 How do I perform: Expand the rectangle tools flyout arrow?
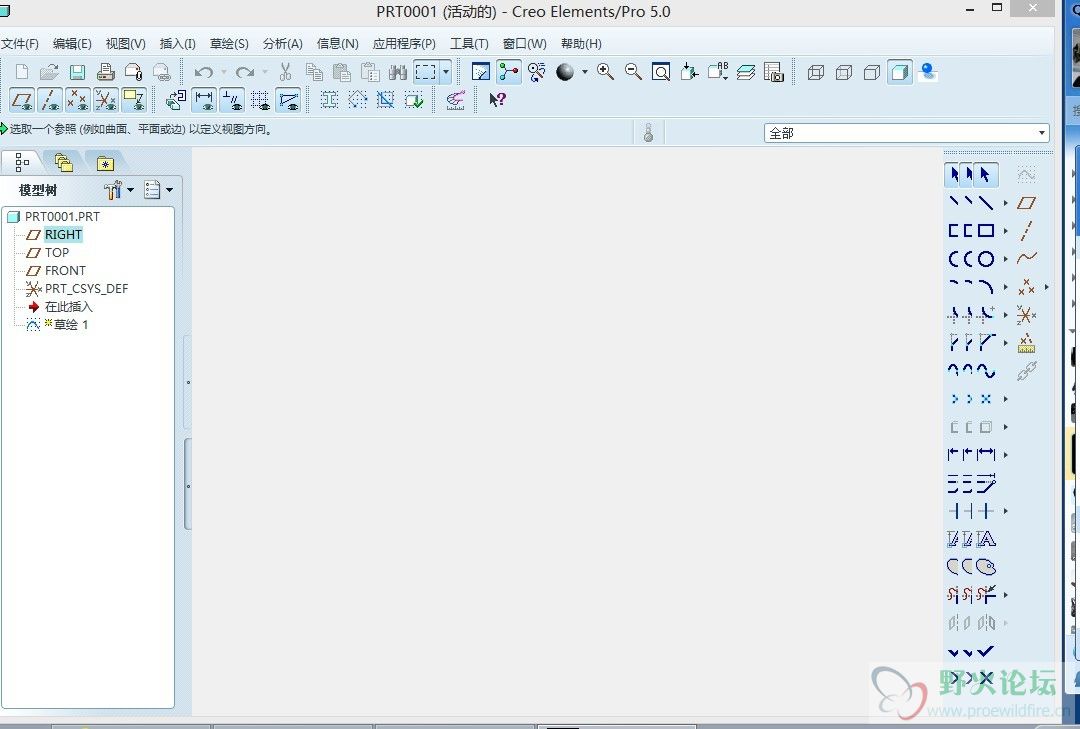tap(1006, 231)
